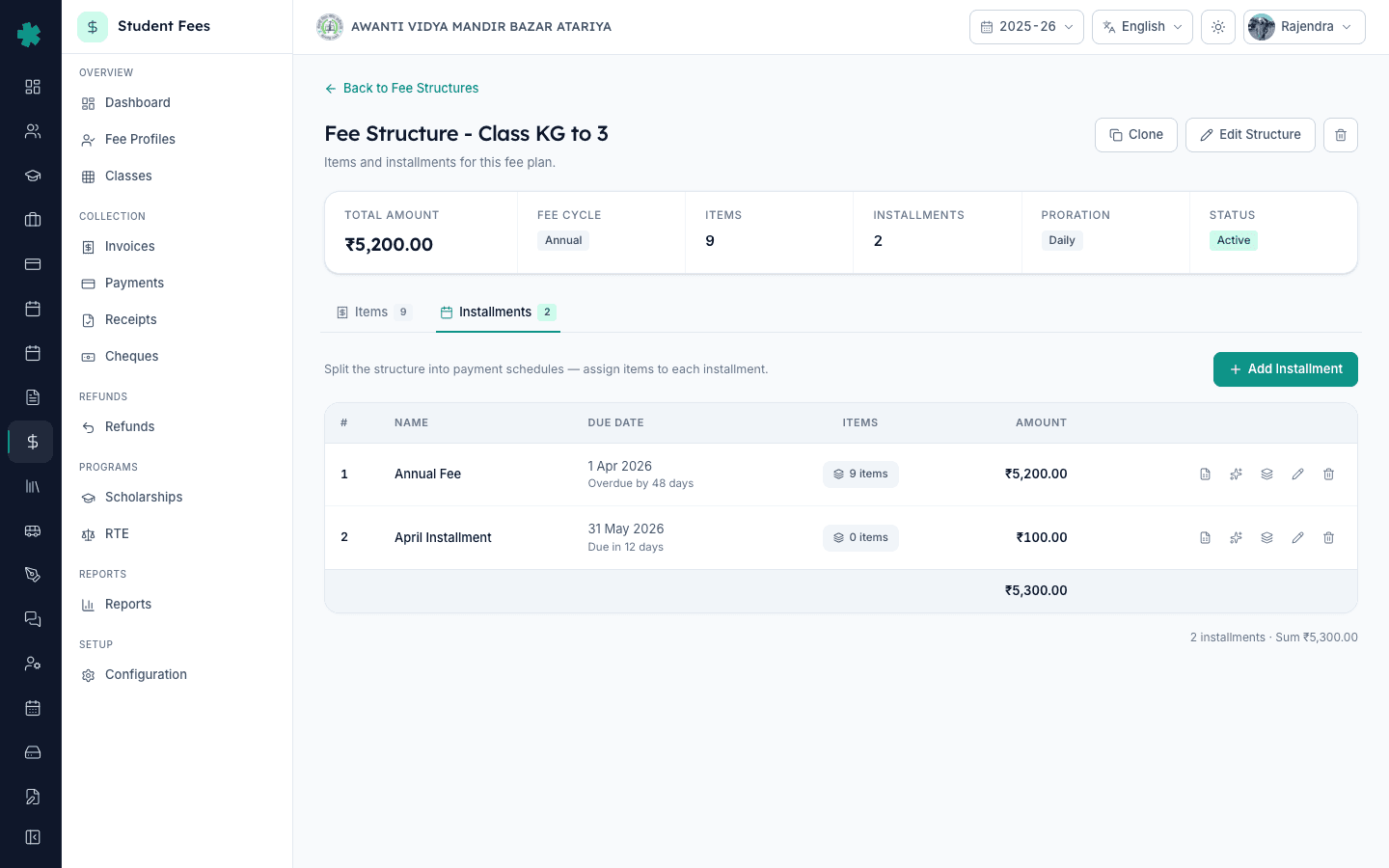Click the Add Installment button
Image resolution: width=1389 pixels, height=868 pixels.
pyautogui.click(x=1286, y=369)
